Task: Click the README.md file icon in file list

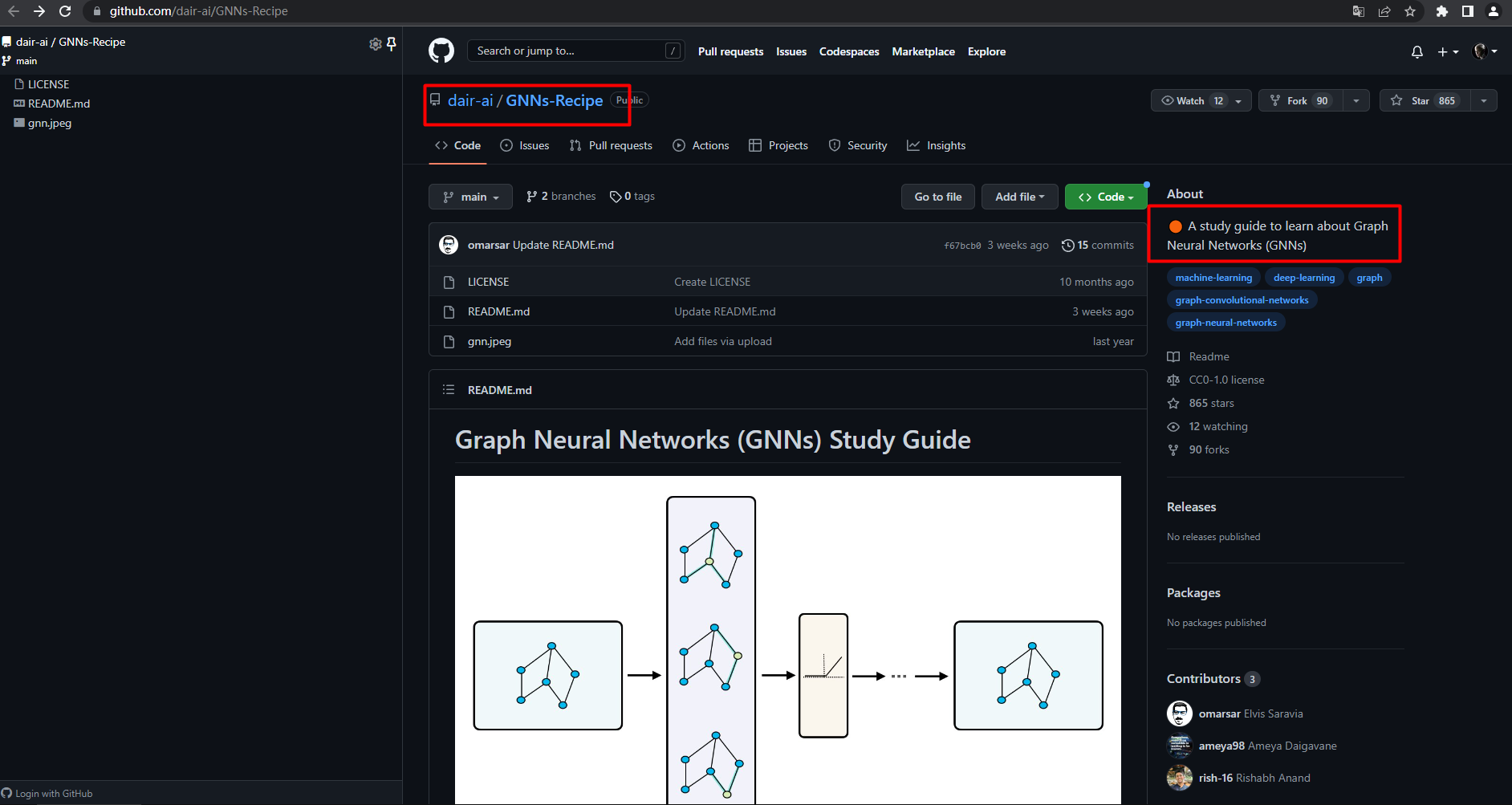Action: pos(449,312)
